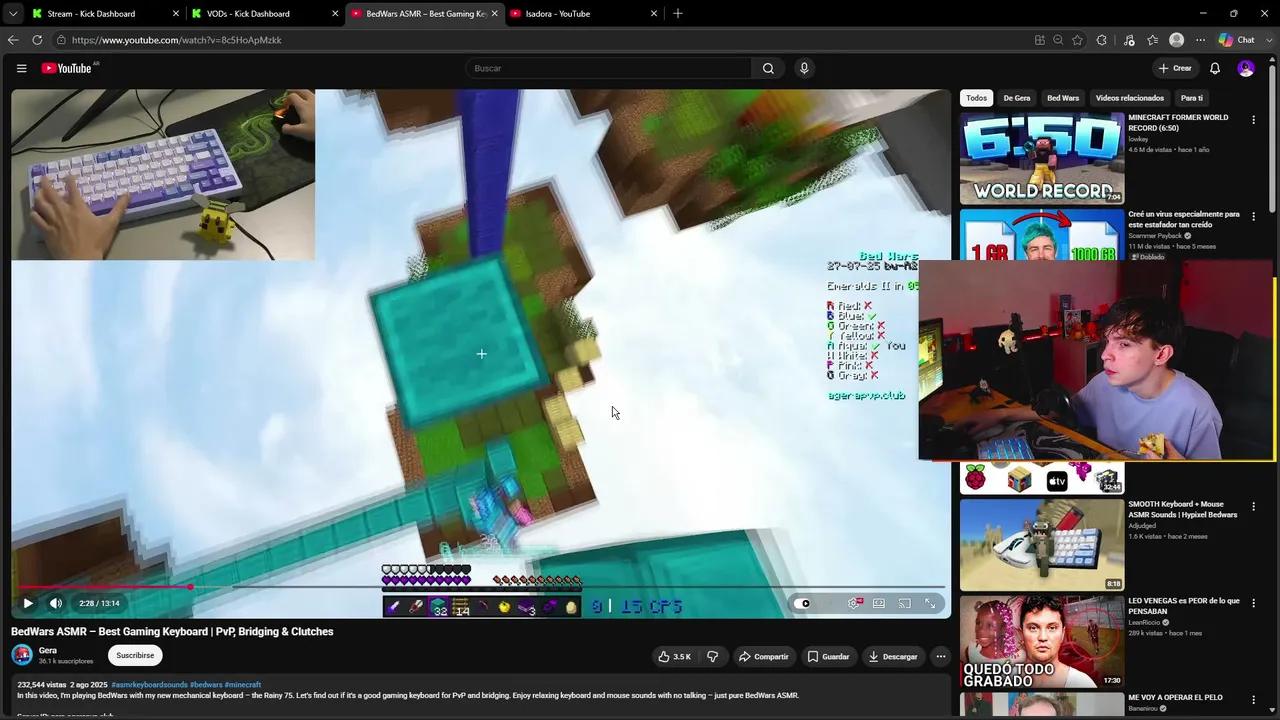Play the paused video

pos(28,603)
